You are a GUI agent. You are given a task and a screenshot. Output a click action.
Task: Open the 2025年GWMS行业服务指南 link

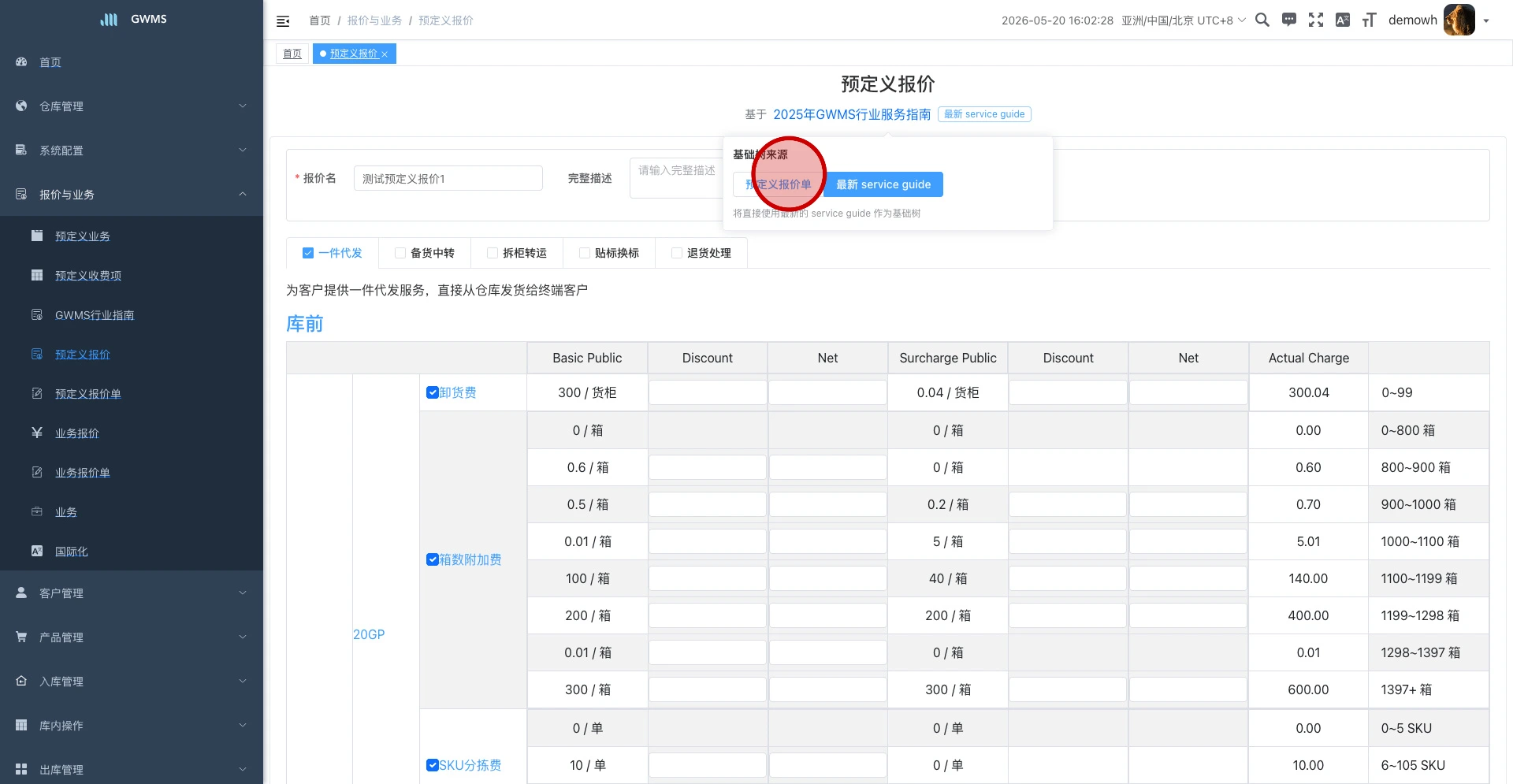[852, 114]
